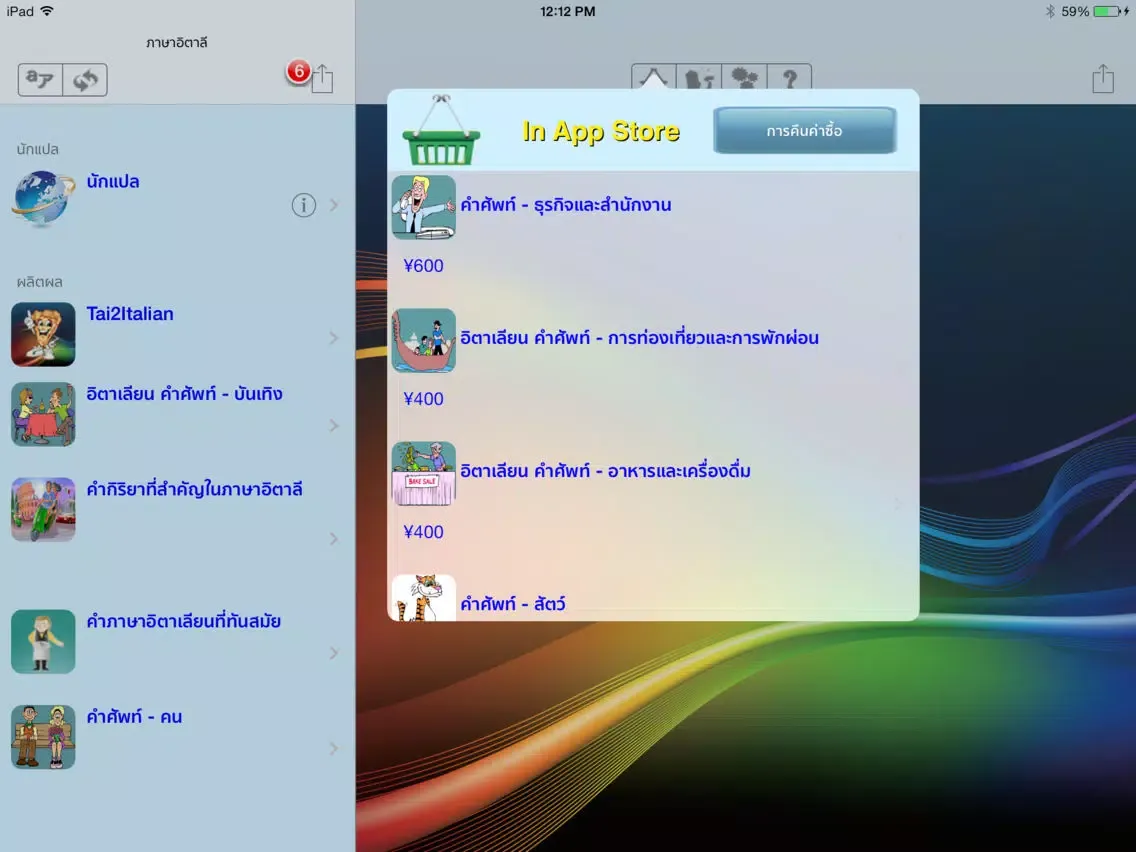Tap the Wi-Fi status icon
Image resolution: width=1136 pixels, height=852 pixels.
pos(47,11)
